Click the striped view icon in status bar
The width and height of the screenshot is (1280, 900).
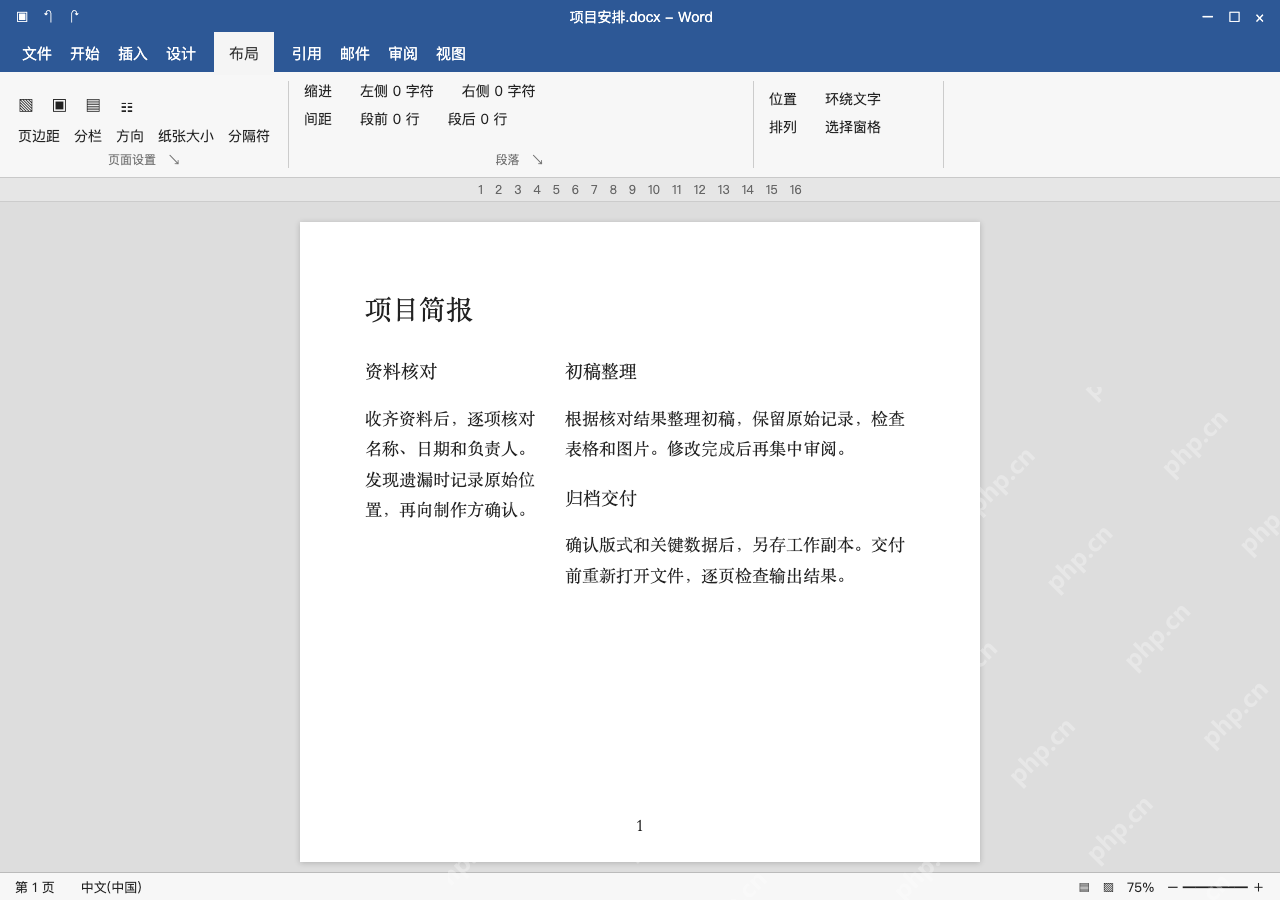pyautogui.click(x=1084, y=887)
